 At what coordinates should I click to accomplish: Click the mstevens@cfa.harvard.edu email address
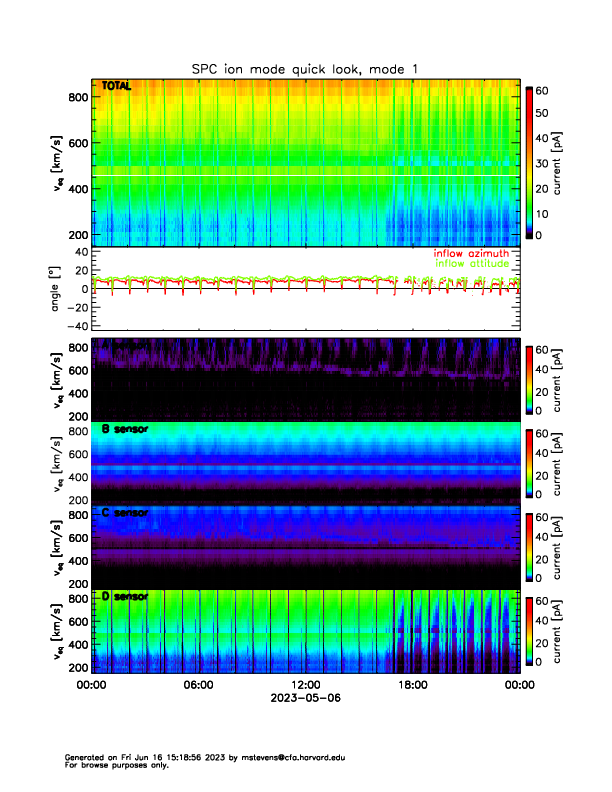point(289,758)
